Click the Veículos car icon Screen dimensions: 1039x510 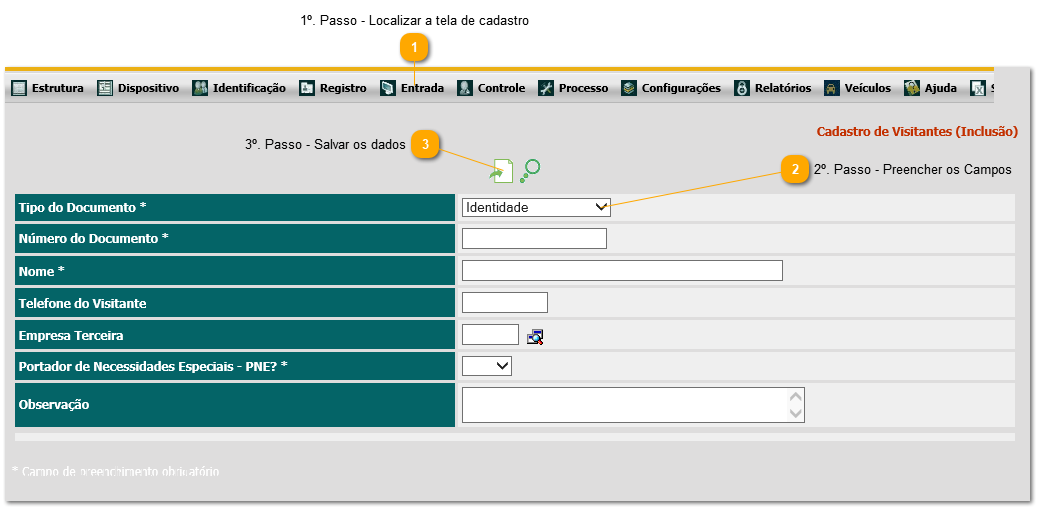pyautogui.click(x=832, y=88)
